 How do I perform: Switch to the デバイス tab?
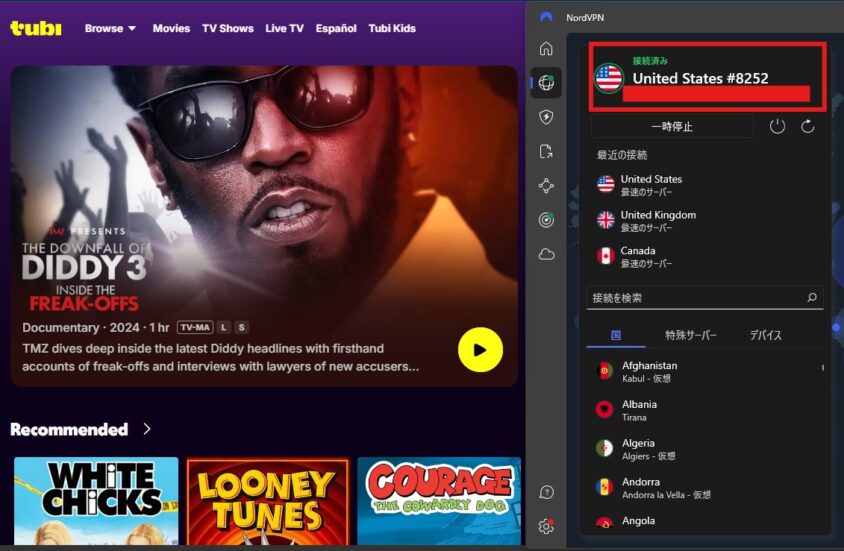(x=766, y=335)
